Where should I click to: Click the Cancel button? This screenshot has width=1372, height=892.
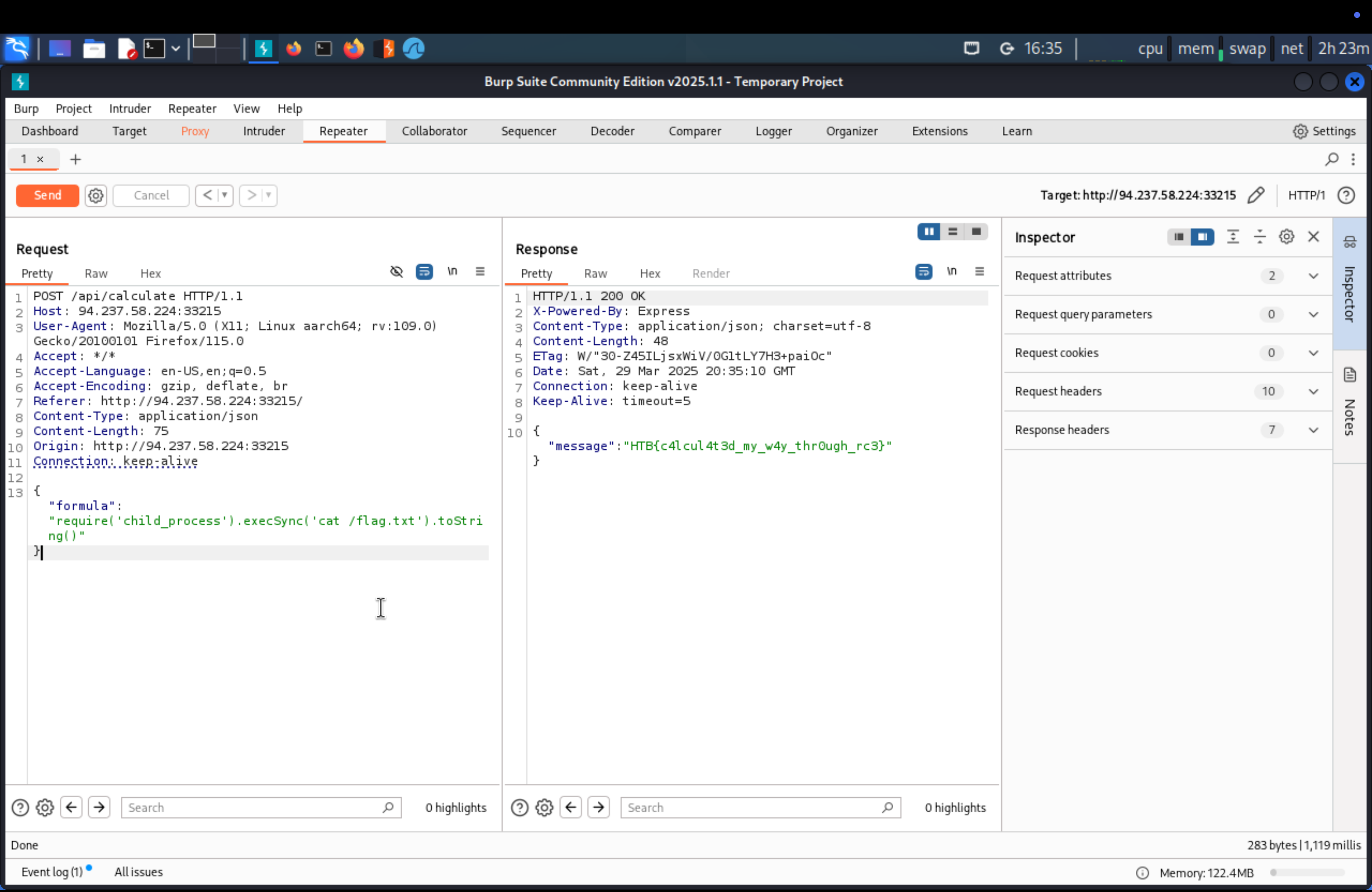pyautogui.click(x=151, y=195)
